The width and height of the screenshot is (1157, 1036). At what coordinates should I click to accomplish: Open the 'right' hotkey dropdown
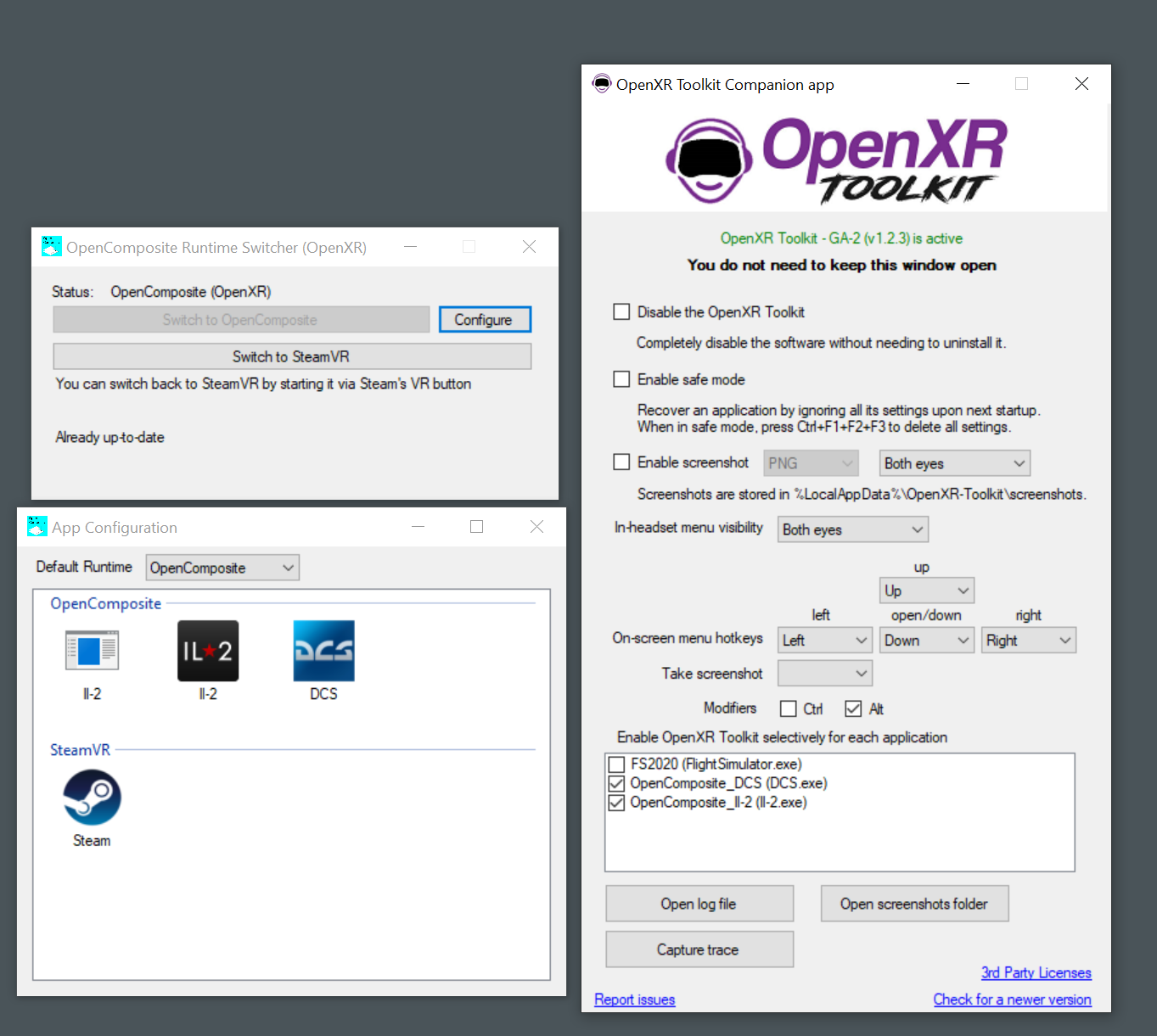pyautogui.click(x=1029, y=641)
